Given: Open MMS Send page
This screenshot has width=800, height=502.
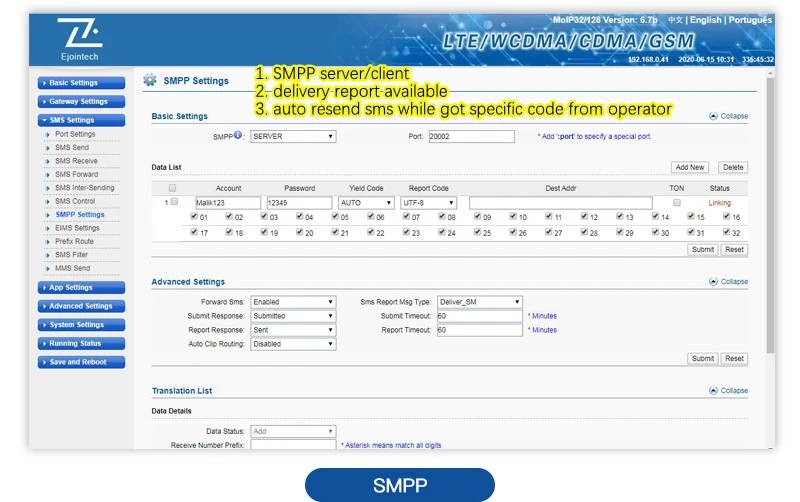Looking at the screenshot, I should coord(72,268).
